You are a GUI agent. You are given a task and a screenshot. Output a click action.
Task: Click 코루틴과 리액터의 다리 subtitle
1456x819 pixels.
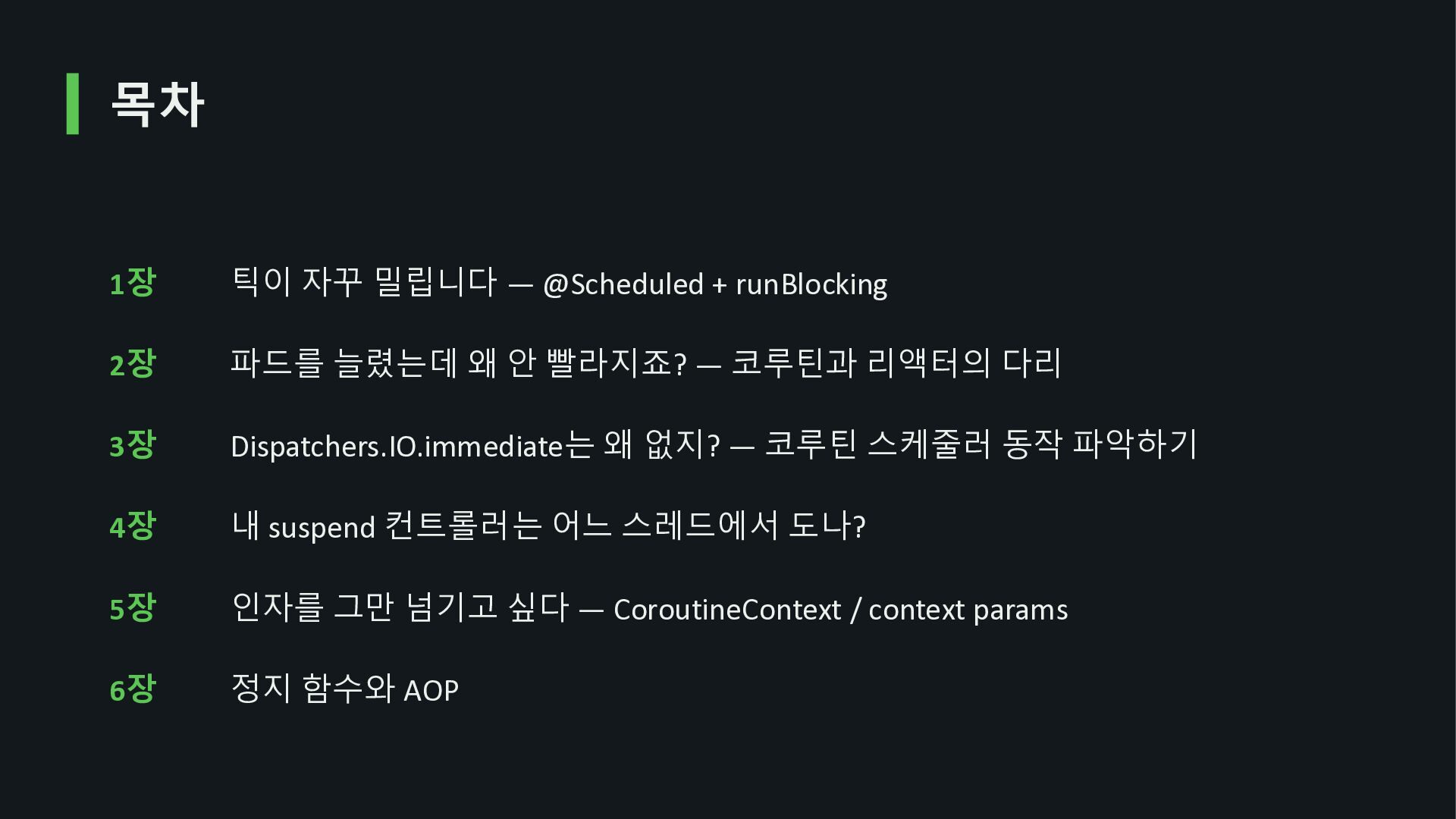pos(896,363)
